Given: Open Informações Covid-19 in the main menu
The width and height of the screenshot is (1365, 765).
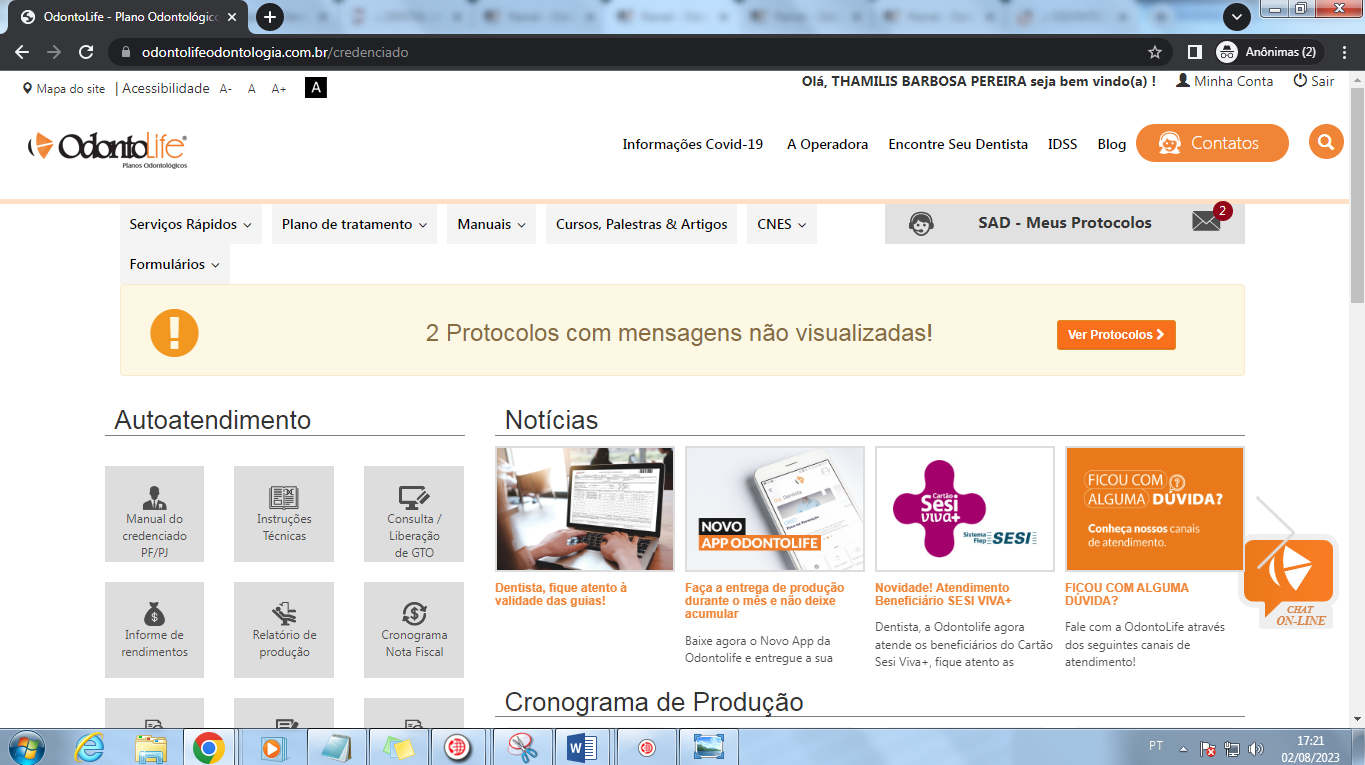Looking at the screenshot, I should [692, 144].
